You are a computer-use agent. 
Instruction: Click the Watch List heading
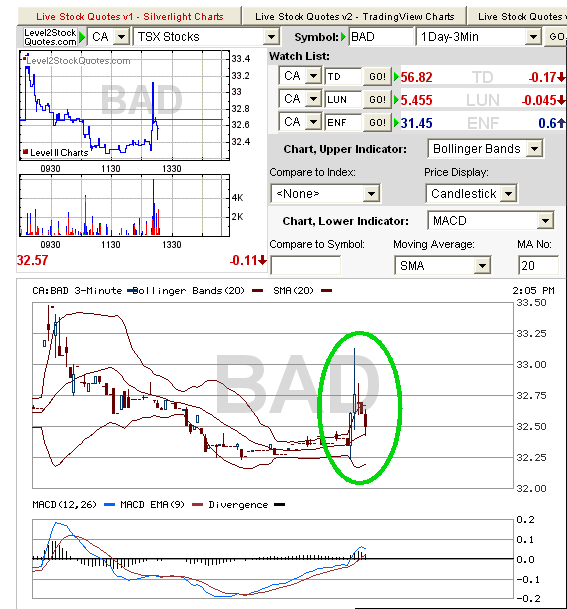pyautogui.click(x=299, y=56)
